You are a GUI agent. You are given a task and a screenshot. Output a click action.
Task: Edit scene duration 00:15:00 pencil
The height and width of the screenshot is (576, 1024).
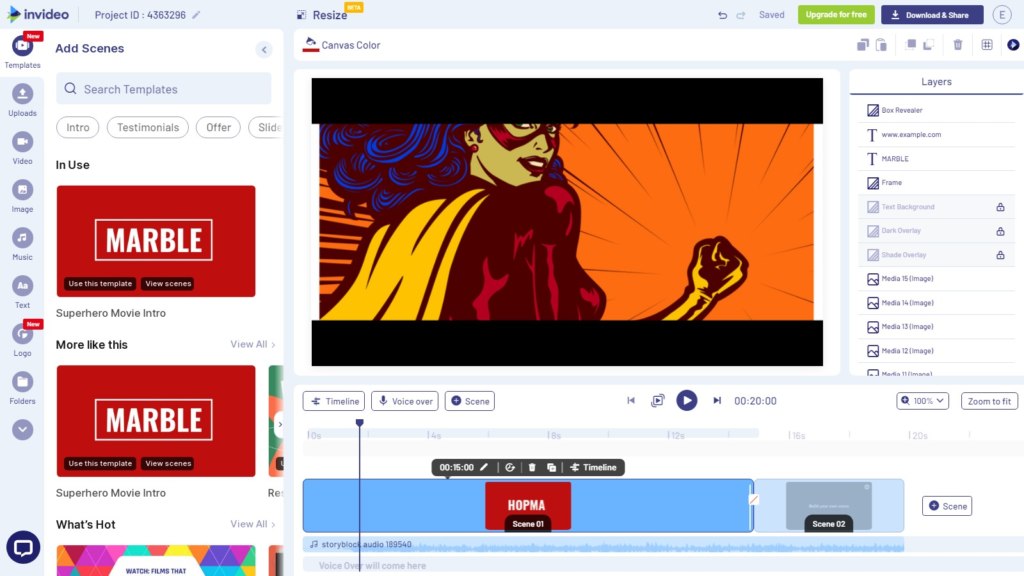point(484,467)
